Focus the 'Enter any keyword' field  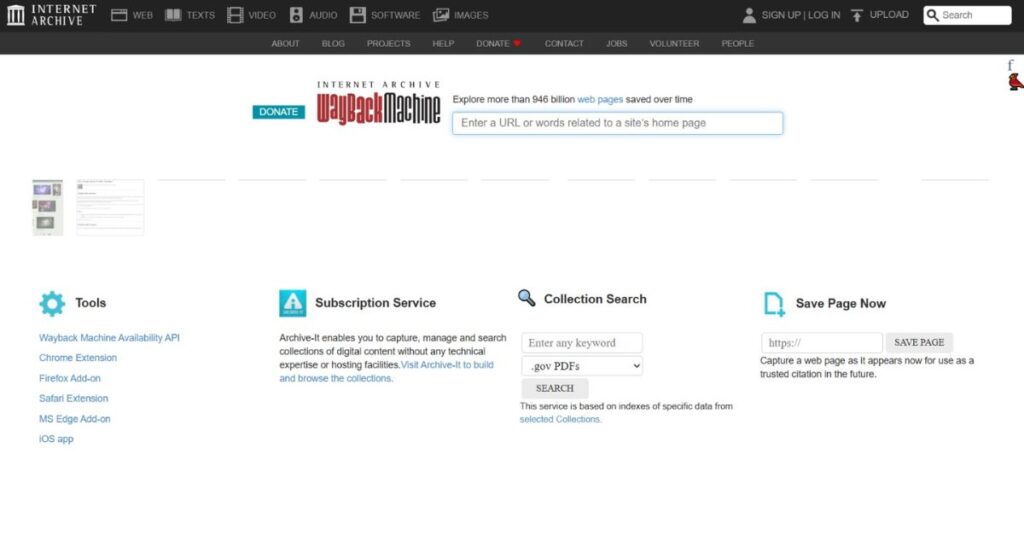582,343
